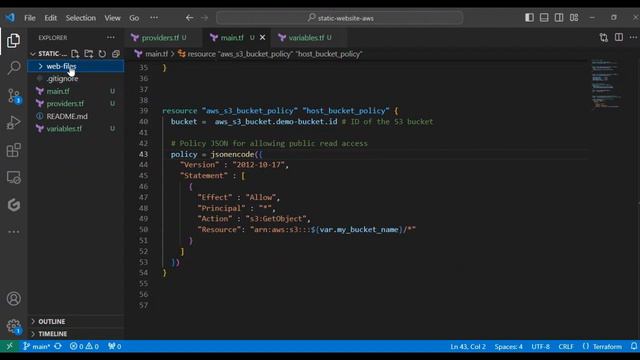
Task: Go forward with the navigation arrow
Action: pos(204,18)
